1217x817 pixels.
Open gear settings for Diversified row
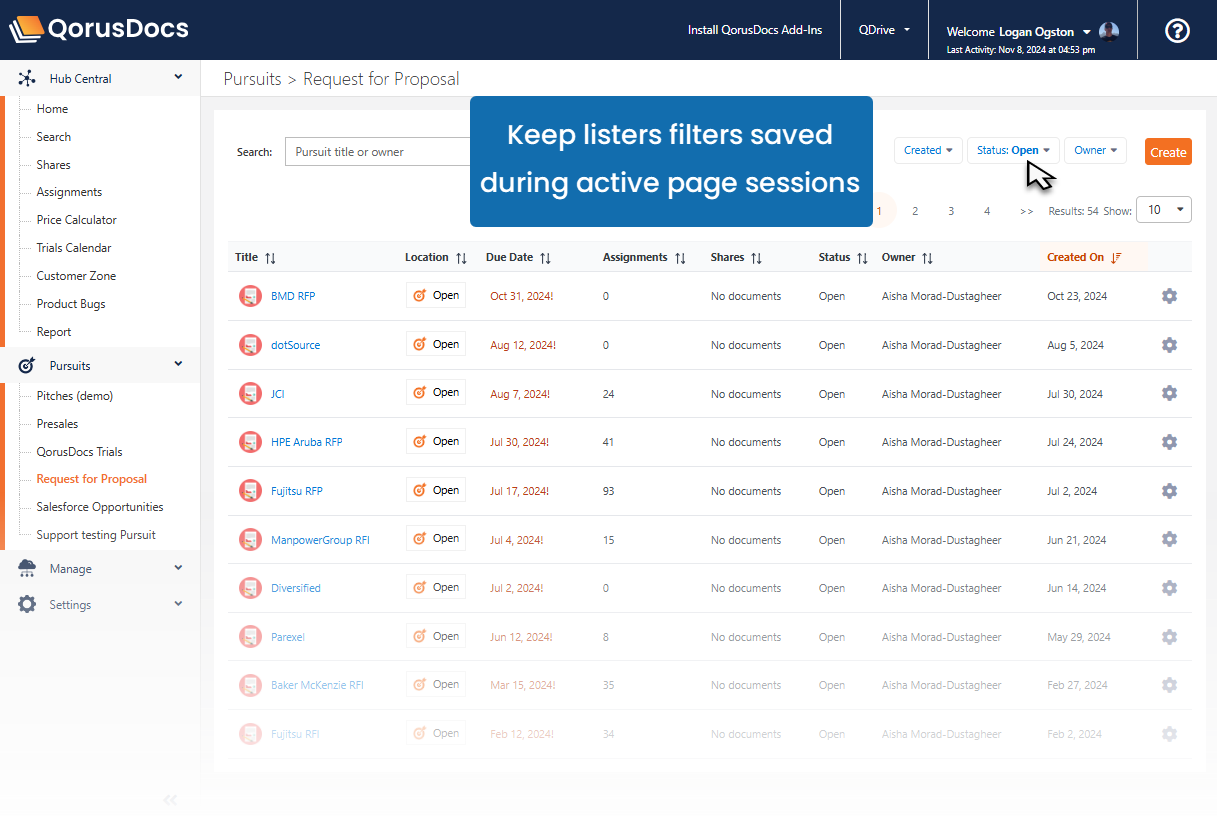1169,588
